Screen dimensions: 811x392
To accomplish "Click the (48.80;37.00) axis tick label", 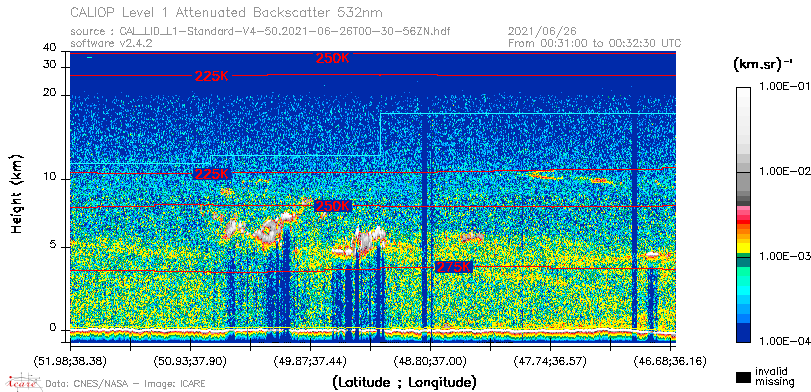I will (430, 360).
